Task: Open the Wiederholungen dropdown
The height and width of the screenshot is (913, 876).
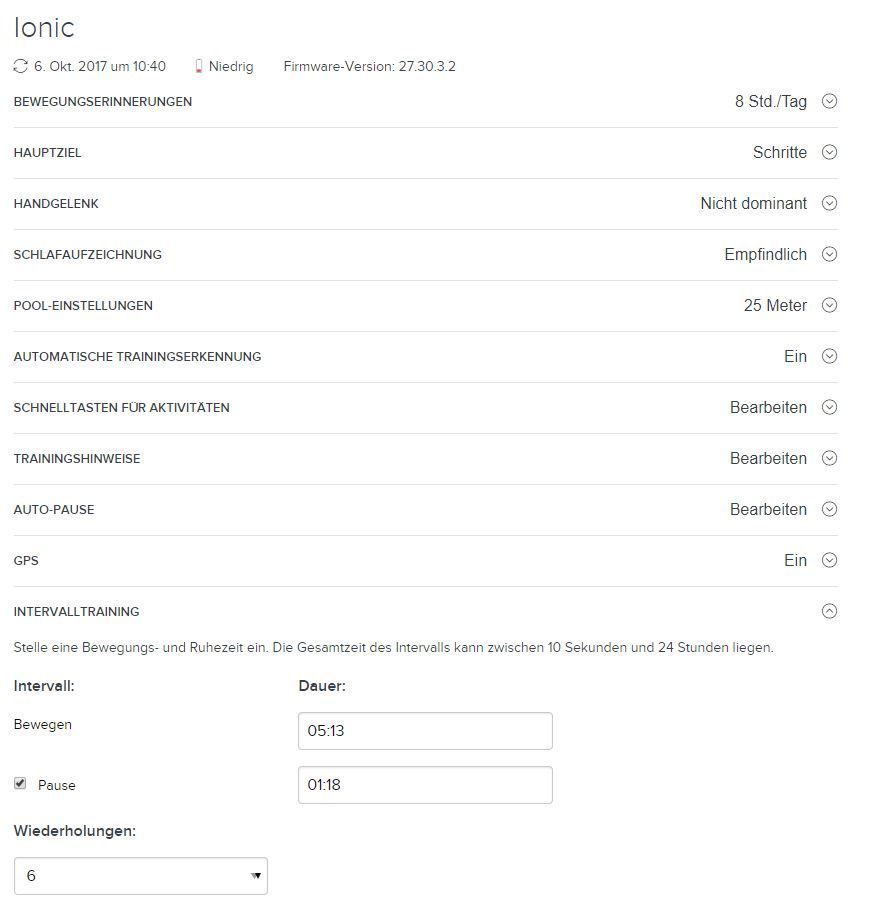Action: (141, 876)
